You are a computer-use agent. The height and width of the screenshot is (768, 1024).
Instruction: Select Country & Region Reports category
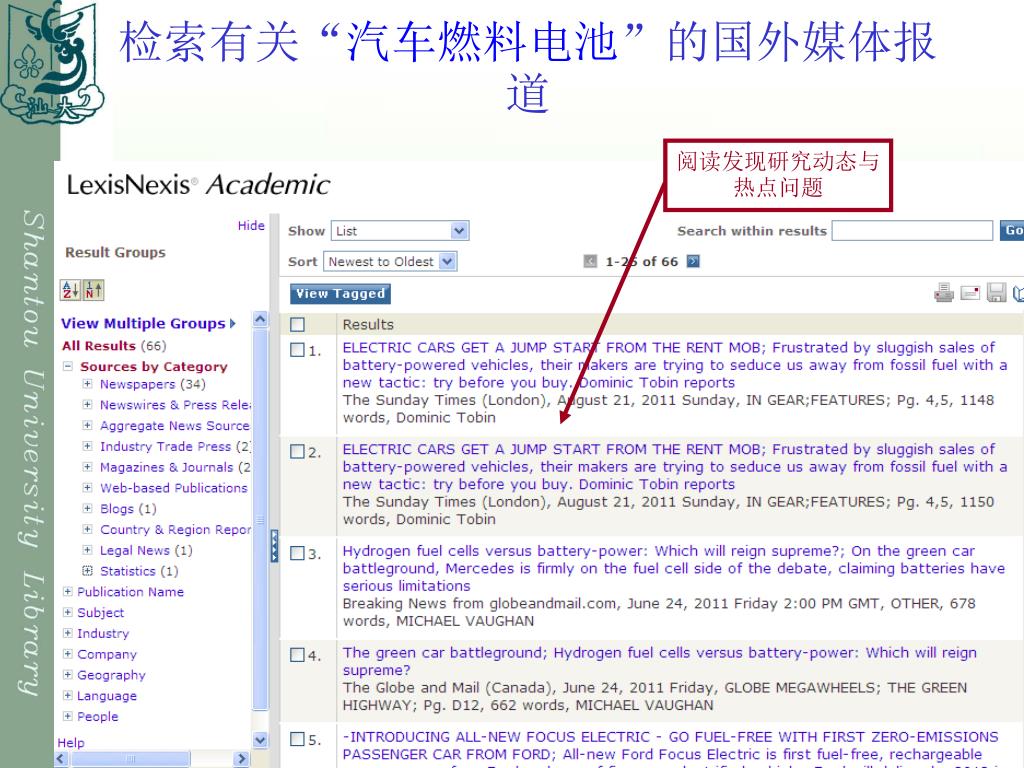click(175, 530)
